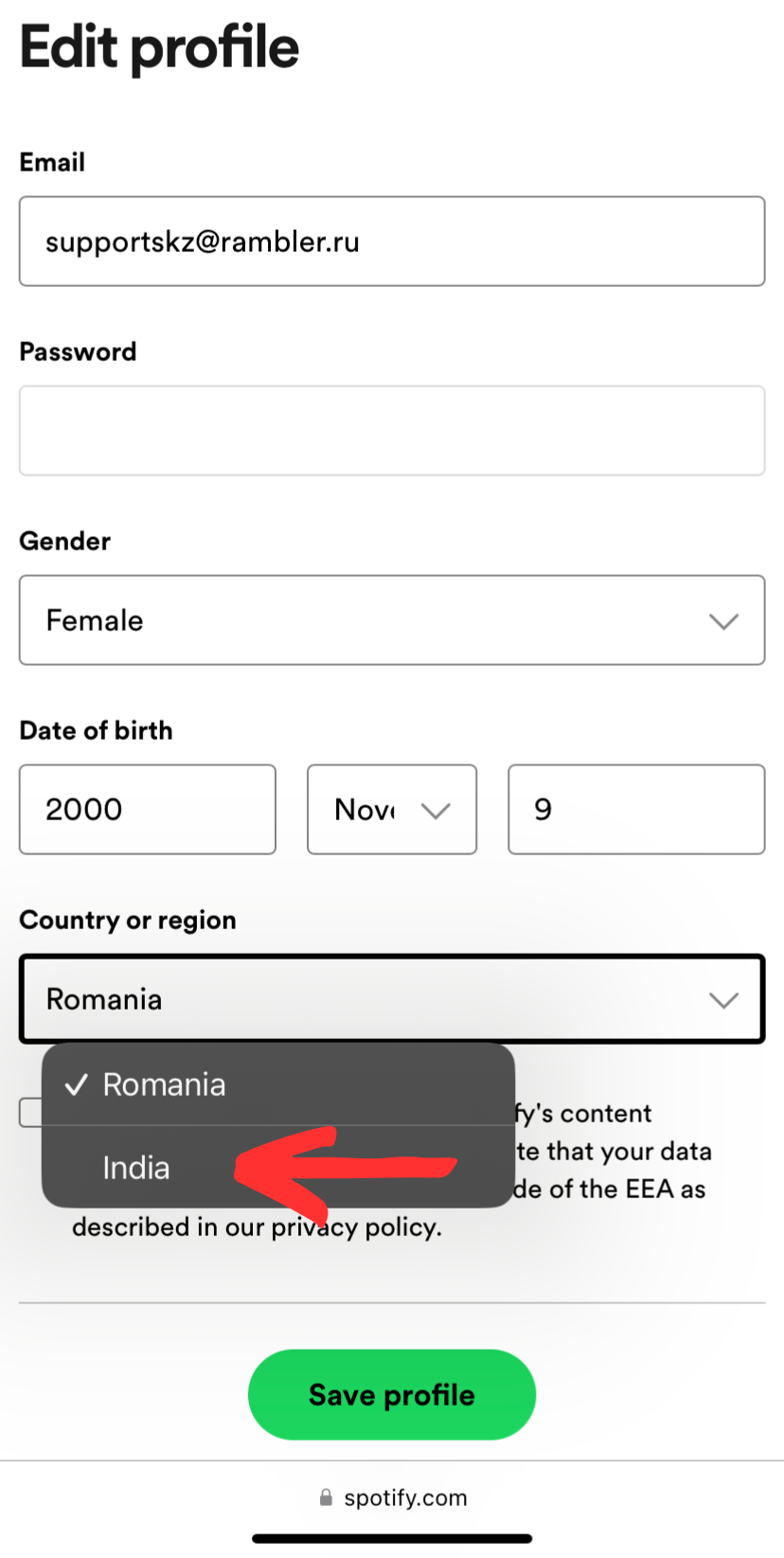
Task: Tap the home indicator bar
Action: [x=392, y=1539]
